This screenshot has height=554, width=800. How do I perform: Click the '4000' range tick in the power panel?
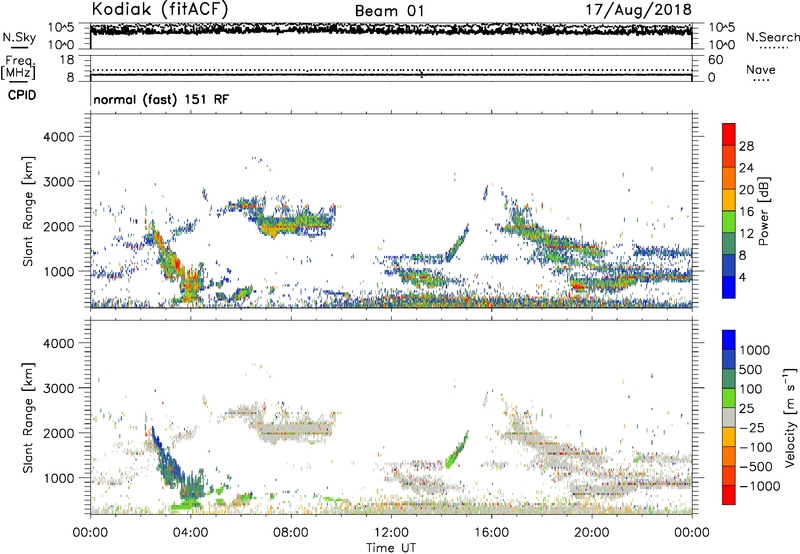pos(58,137)
